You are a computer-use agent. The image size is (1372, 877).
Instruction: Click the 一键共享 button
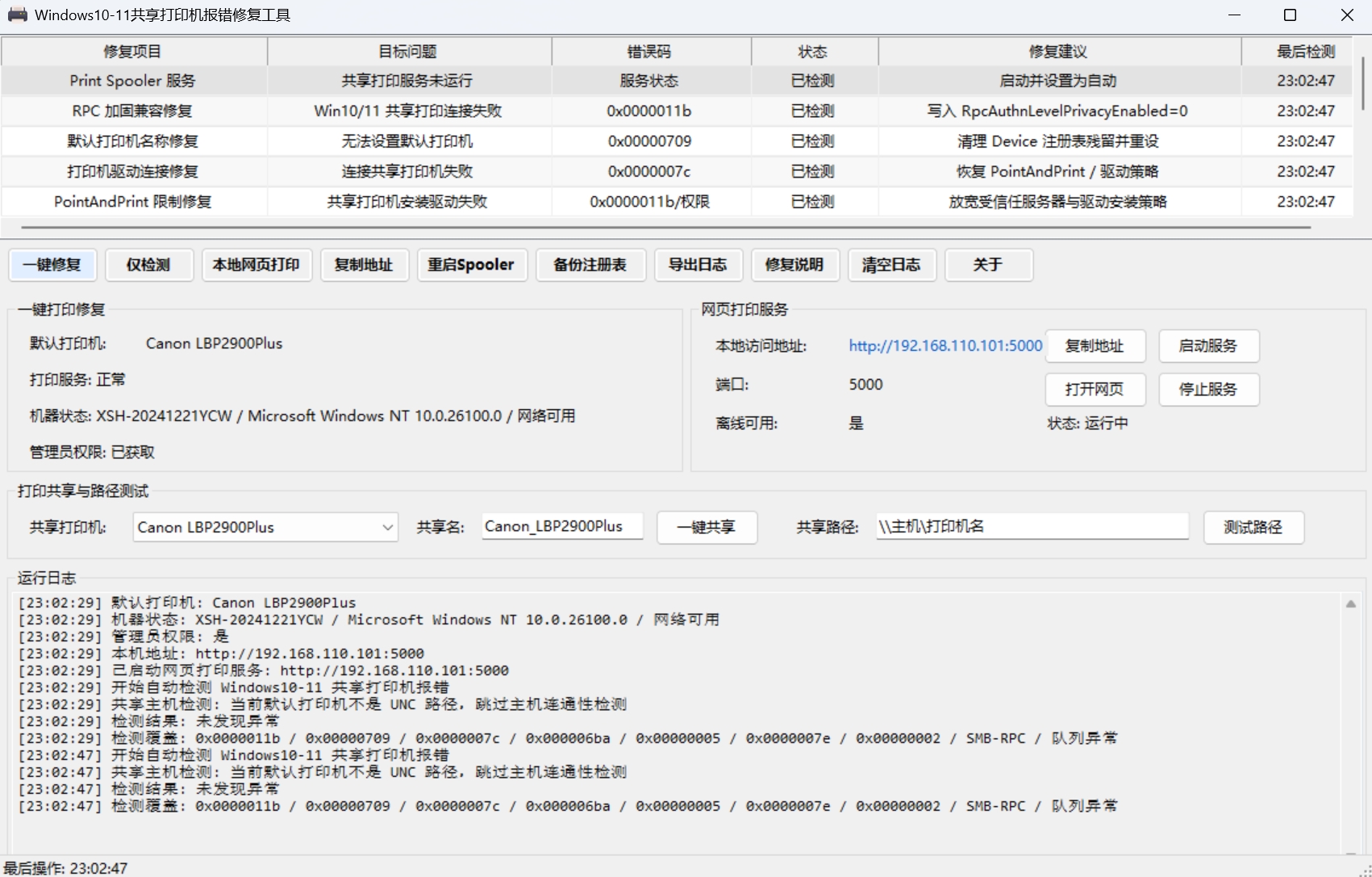[x=707, y=528]
